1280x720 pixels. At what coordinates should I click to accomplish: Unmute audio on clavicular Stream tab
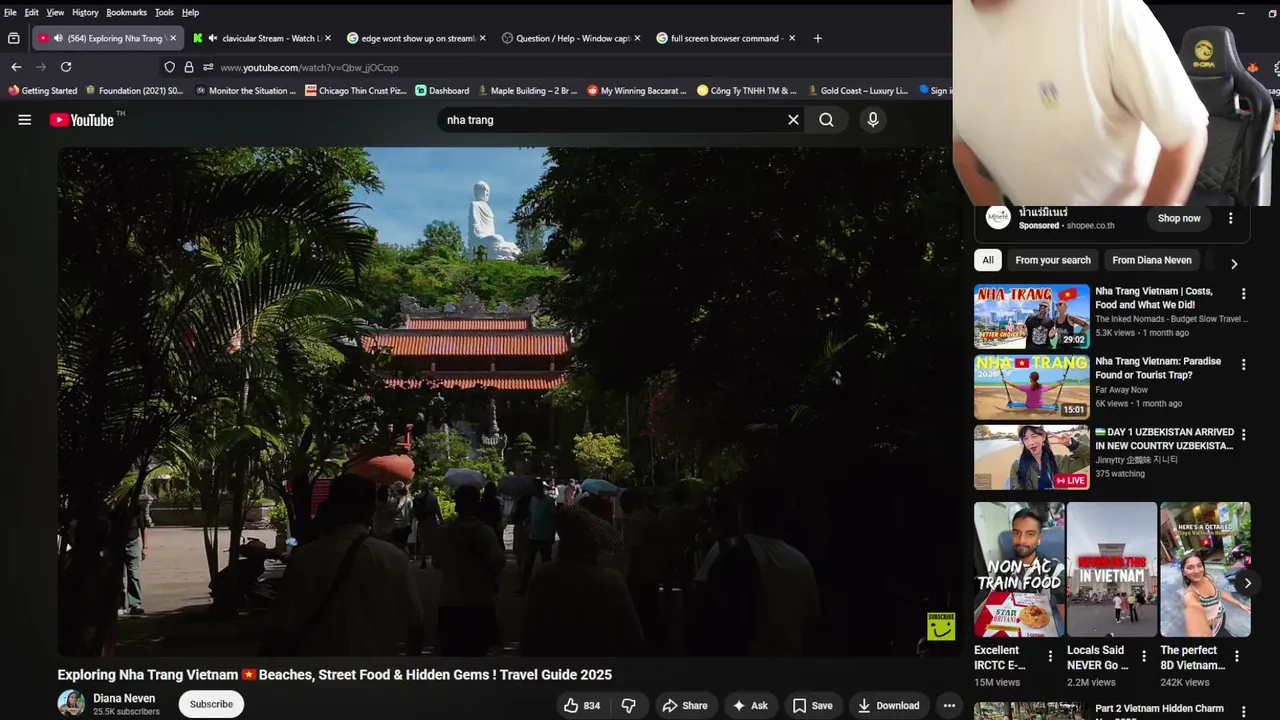pyautogui.click(x=213, y=38)
